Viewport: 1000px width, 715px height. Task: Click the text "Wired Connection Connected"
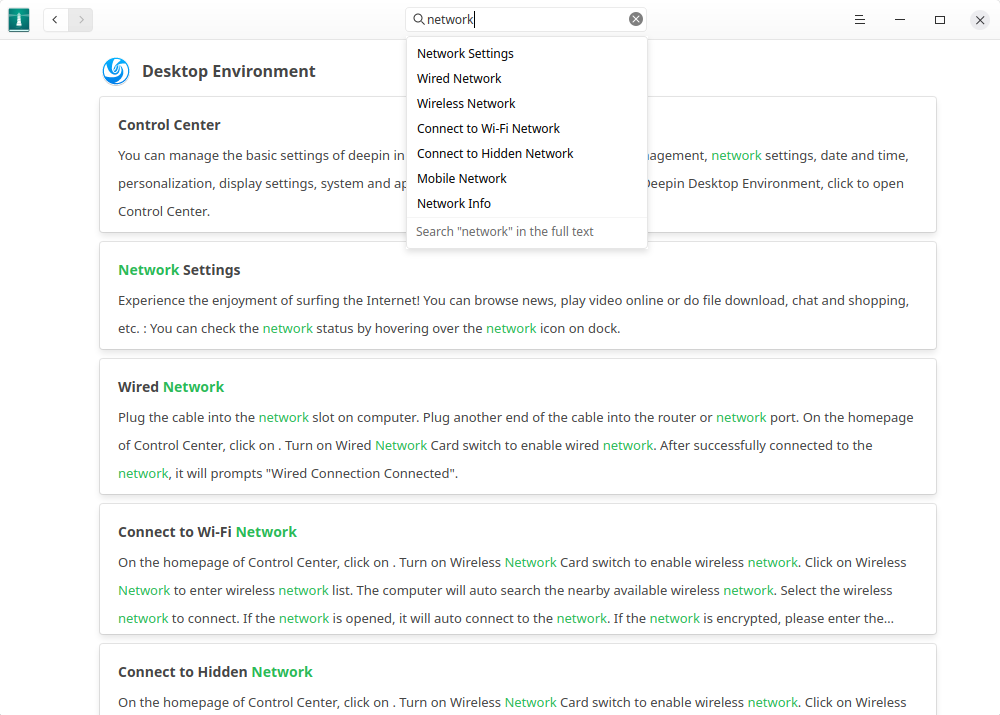point(361,473)
